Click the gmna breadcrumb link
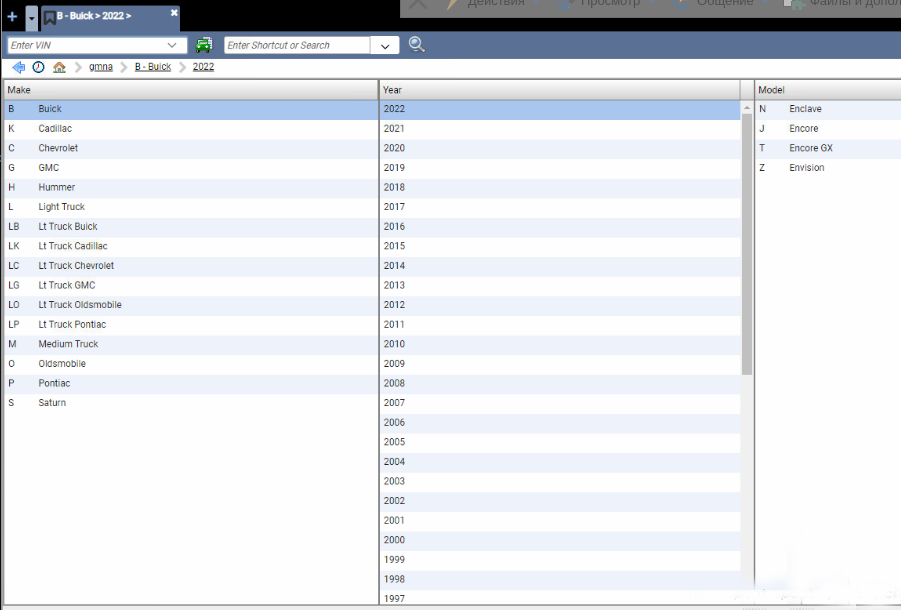 click(x=100, y=67)
